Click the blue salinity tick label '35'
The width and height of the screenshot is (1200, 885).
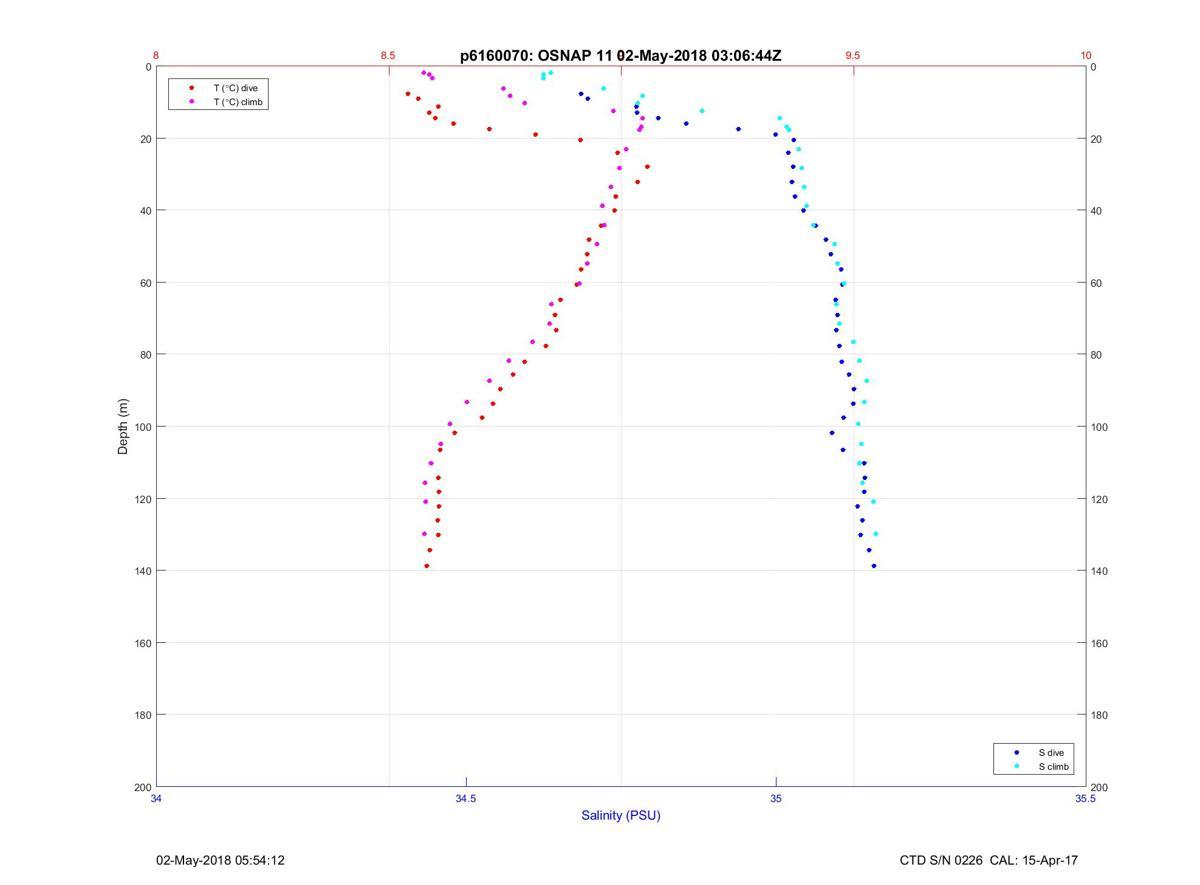776,799
